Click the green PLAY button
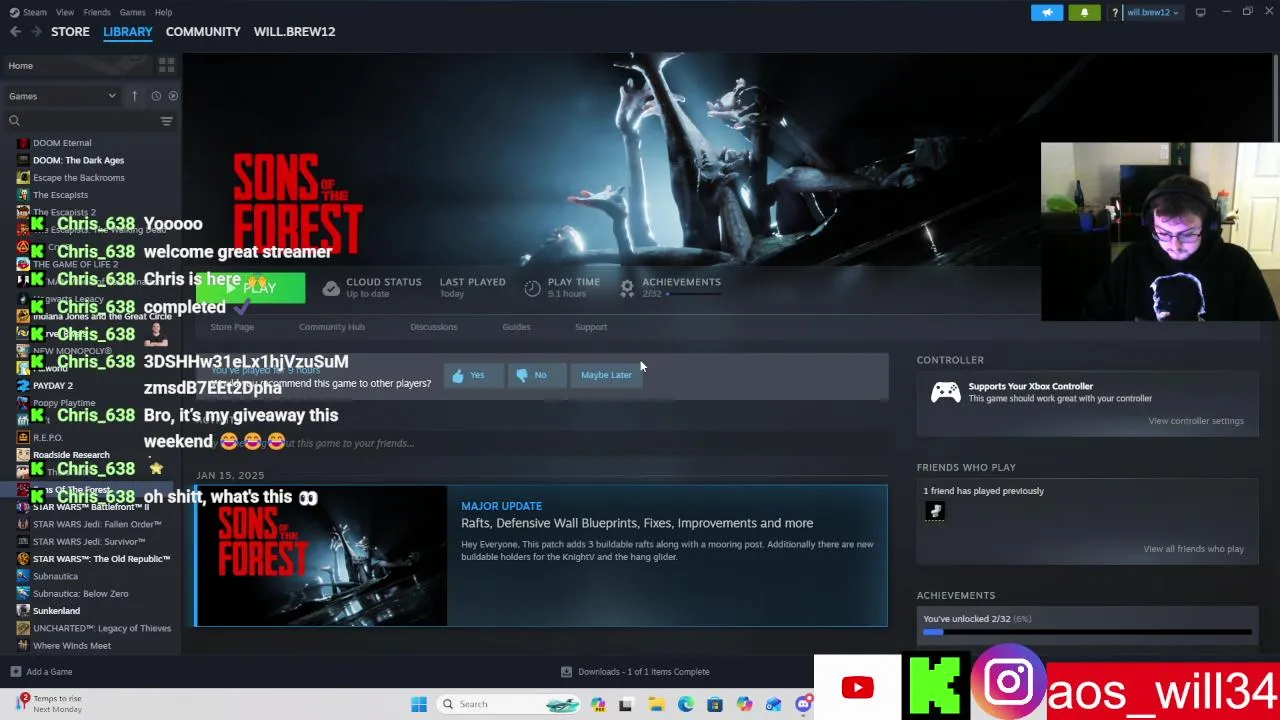This screenshot has height=720, width=1280. point(250,288)
